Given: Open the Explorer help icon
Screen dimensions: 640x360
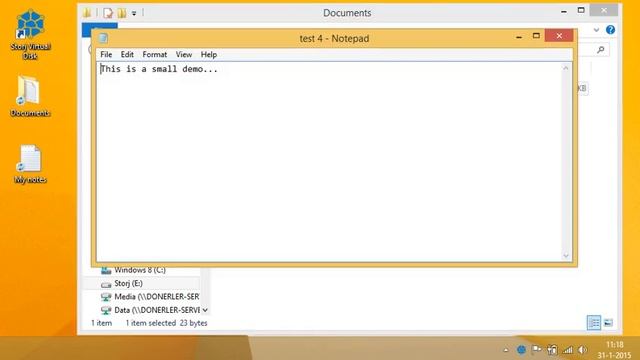Looking at the screenshot, I should pyautogui.click(x=610, y=30).
